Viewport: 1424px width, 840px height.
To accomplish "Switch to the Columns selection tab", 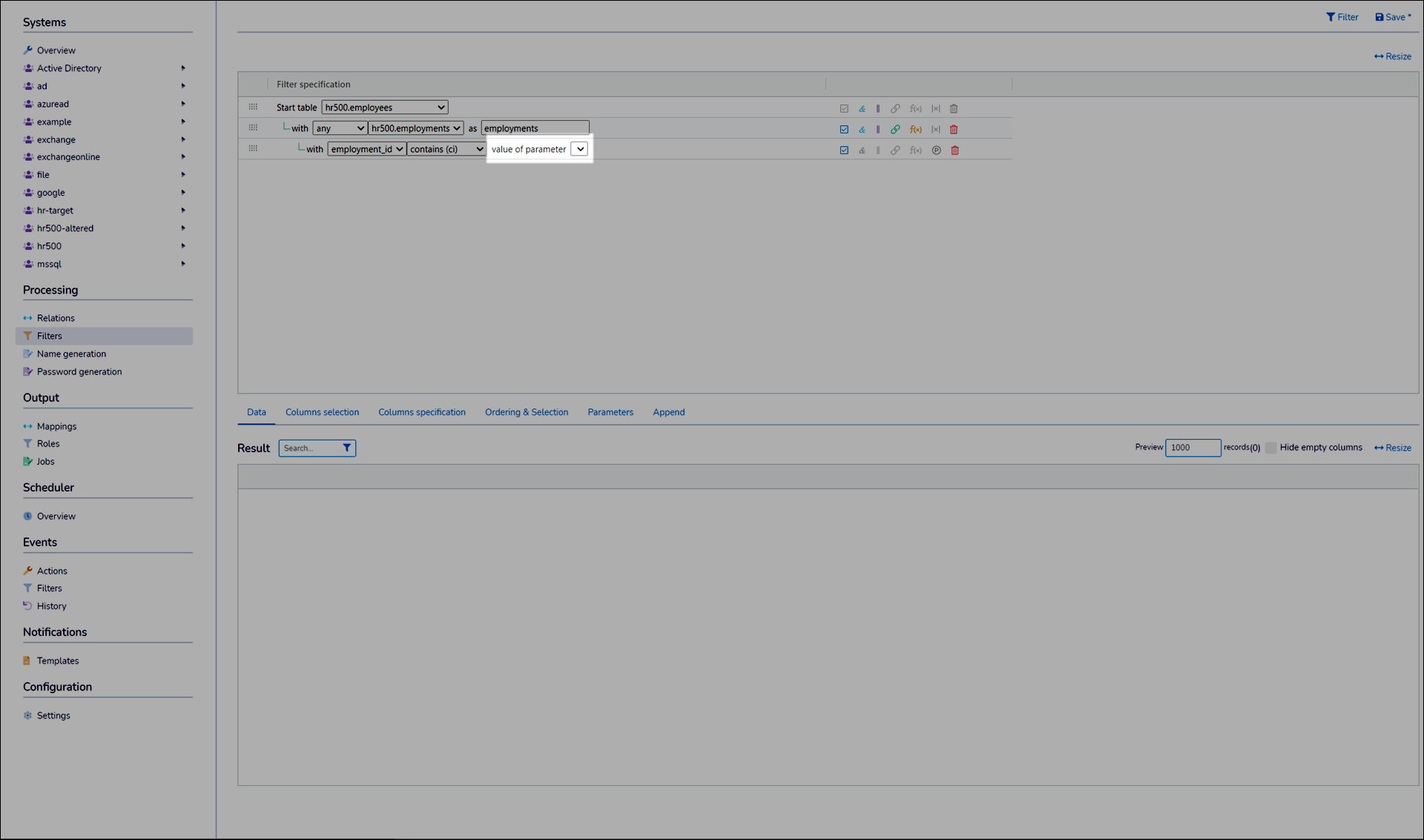I will 322,412.
